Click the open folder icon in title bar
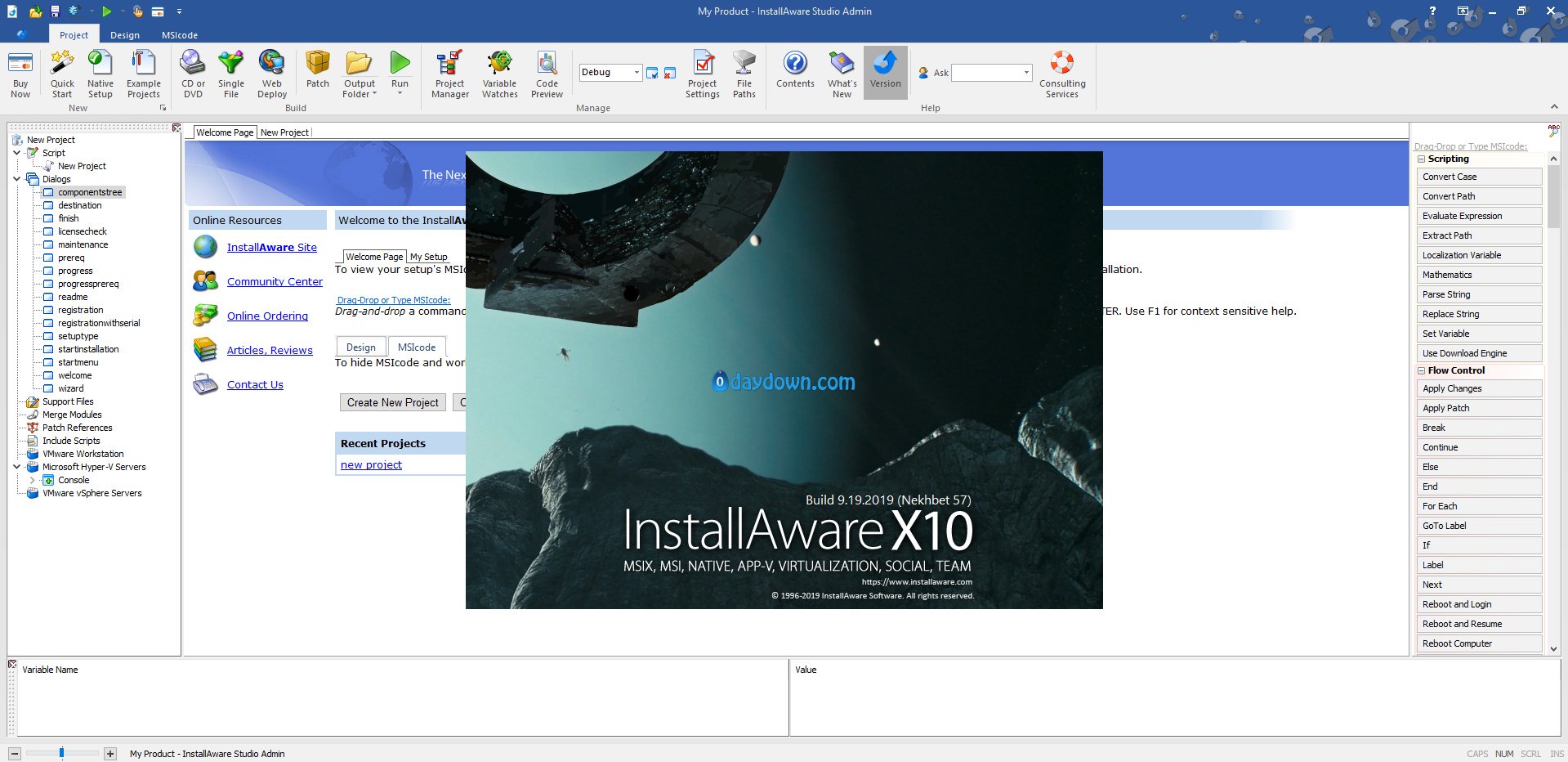1568x762 pixels. [x=35, y=11]
